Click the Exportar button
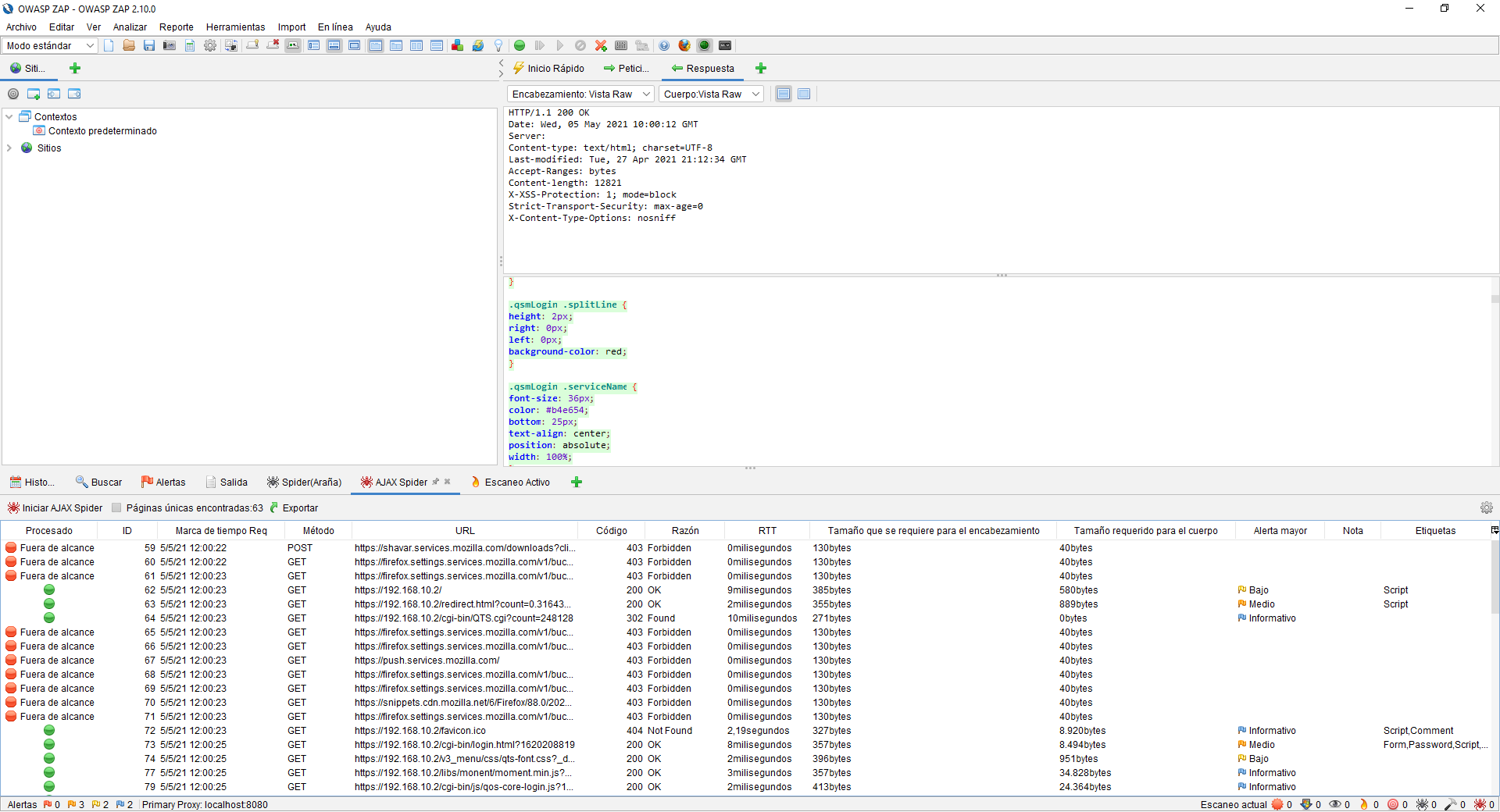 click(x=294, y=507)
